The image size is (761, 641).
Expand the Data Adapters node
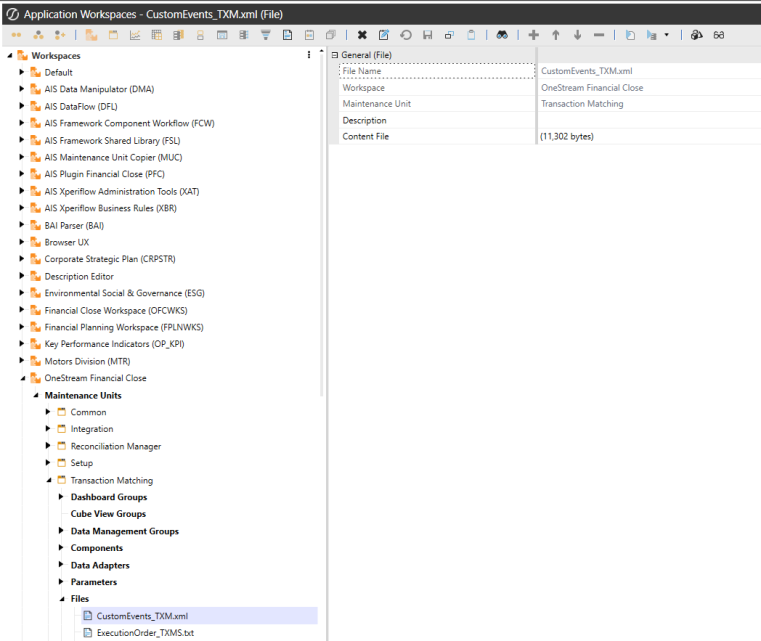point(61,564)
